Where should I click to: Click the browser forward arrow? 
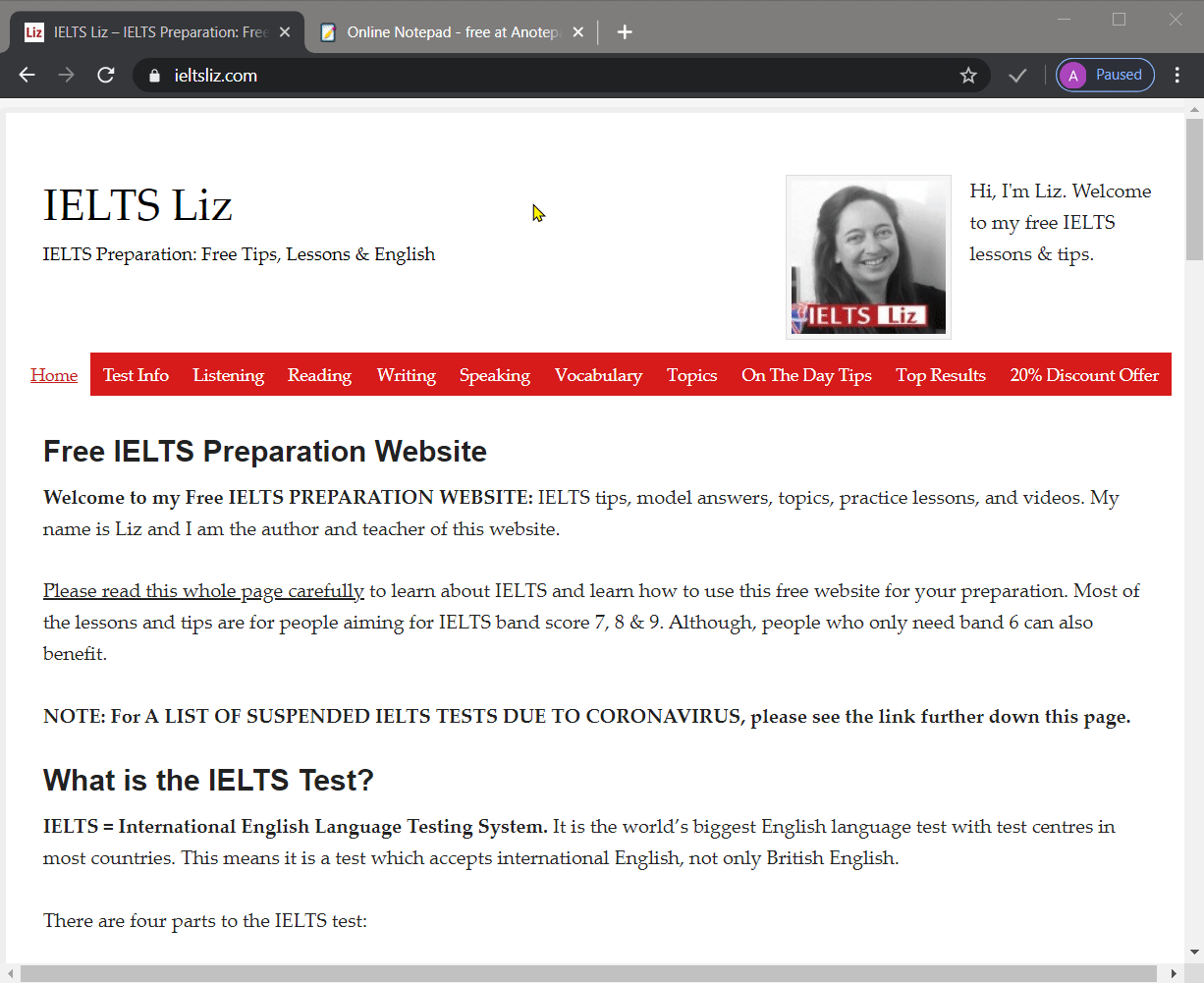coord(66,76)
